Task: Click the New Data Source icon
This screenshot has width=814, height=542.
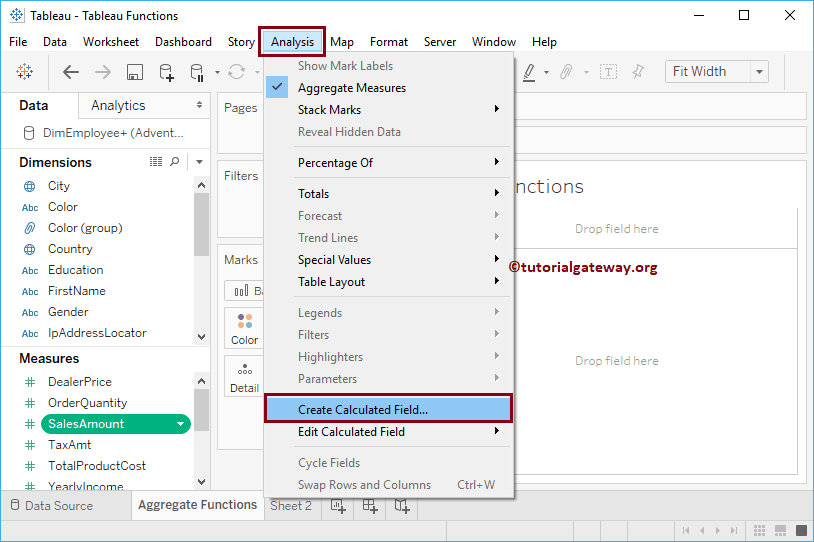Action: tap(167, 72)
